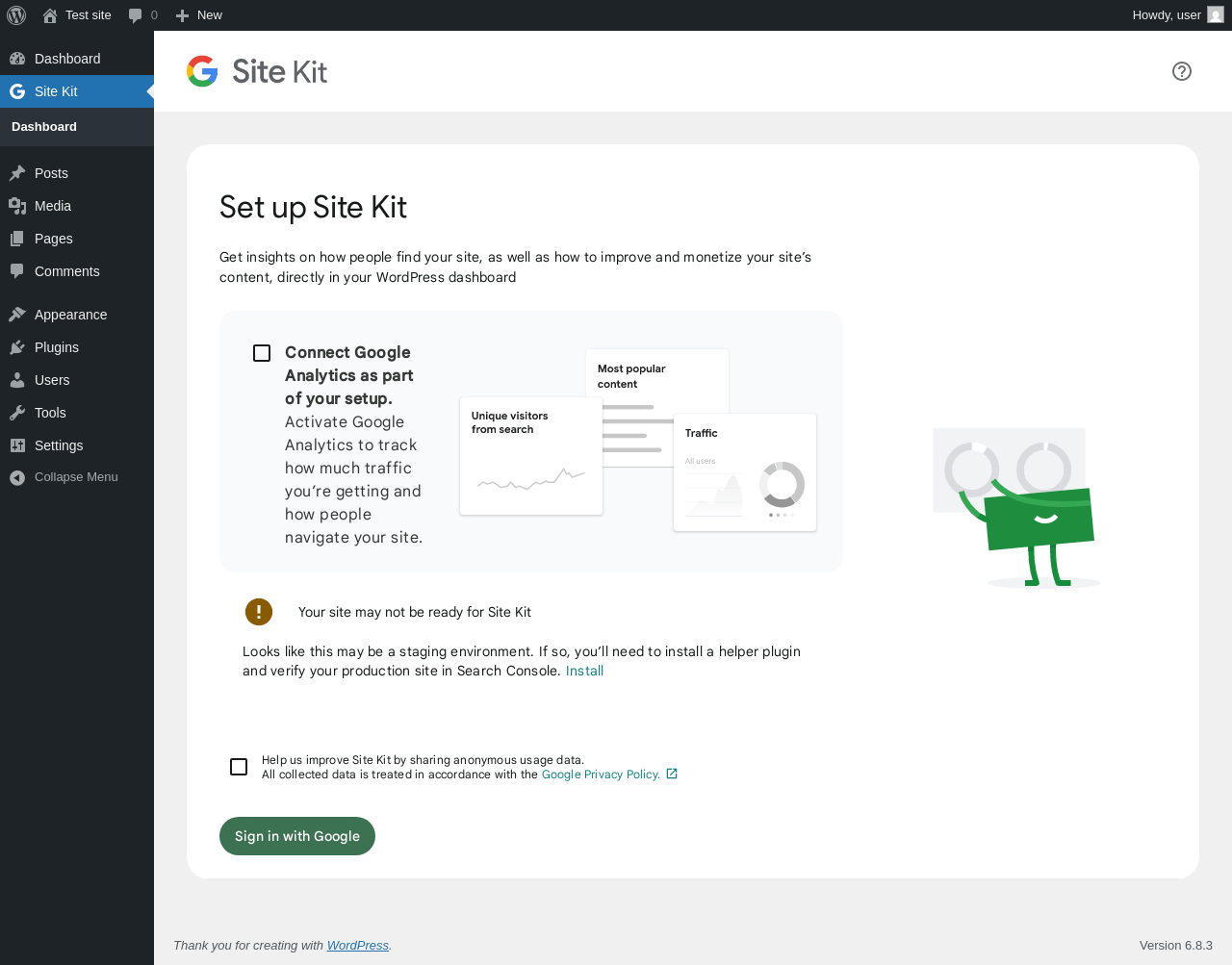Click the WordPress logo icon
Screen dimensions: 1232x965
[x=16, y=15]
